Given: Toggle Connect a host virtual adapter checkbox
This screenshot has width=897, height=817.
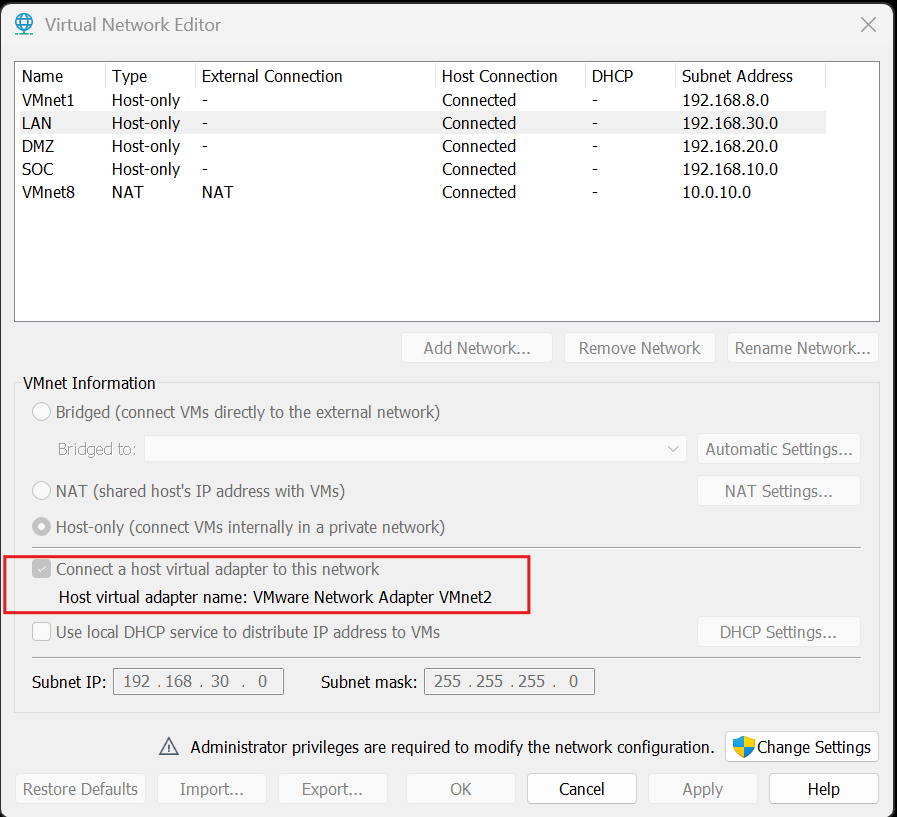Looking at the screenshot, I should tap(42, 569).
